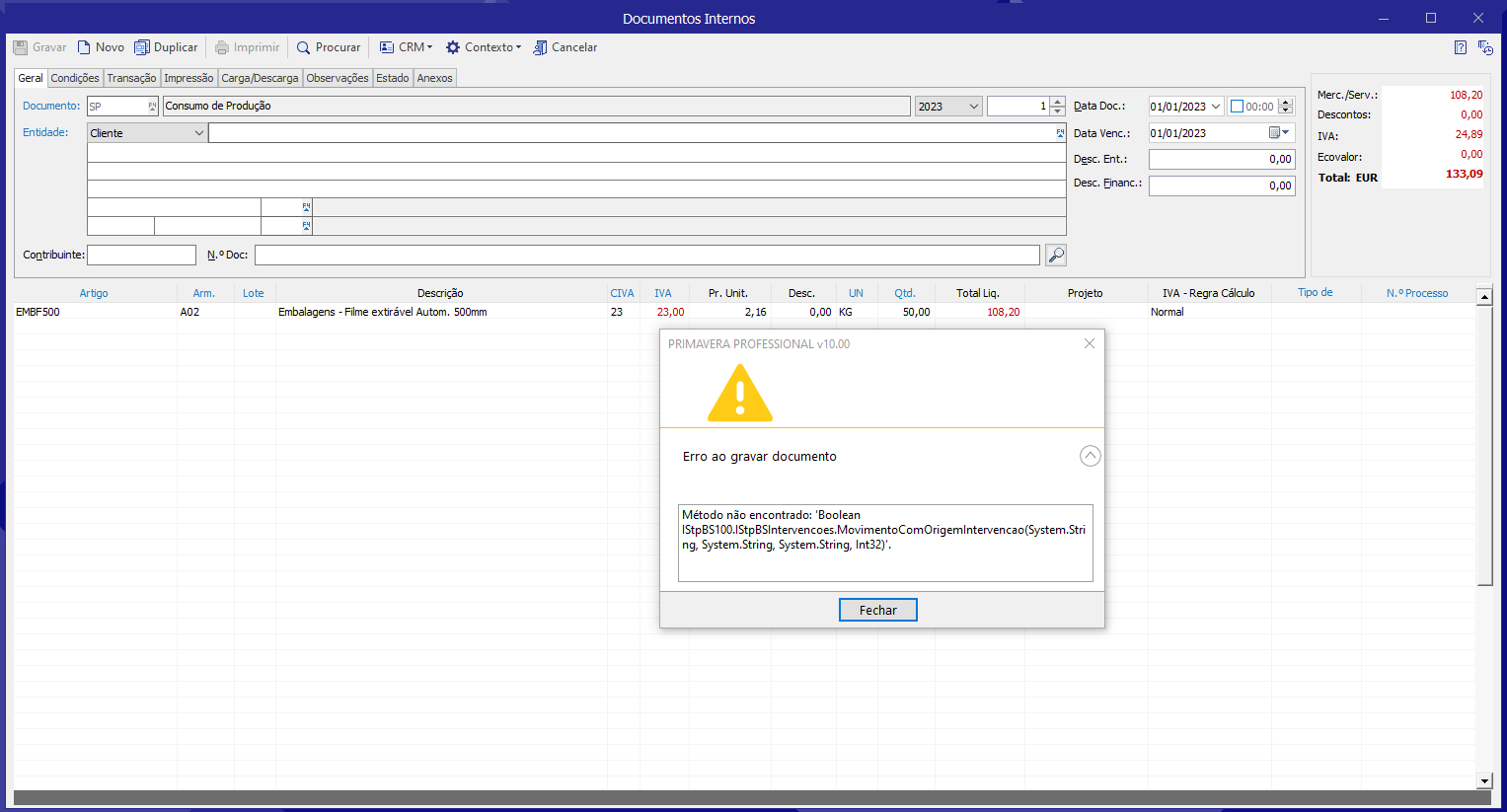
Task: Open the Data Doc. date dropdown
Action: [1216, 107]
